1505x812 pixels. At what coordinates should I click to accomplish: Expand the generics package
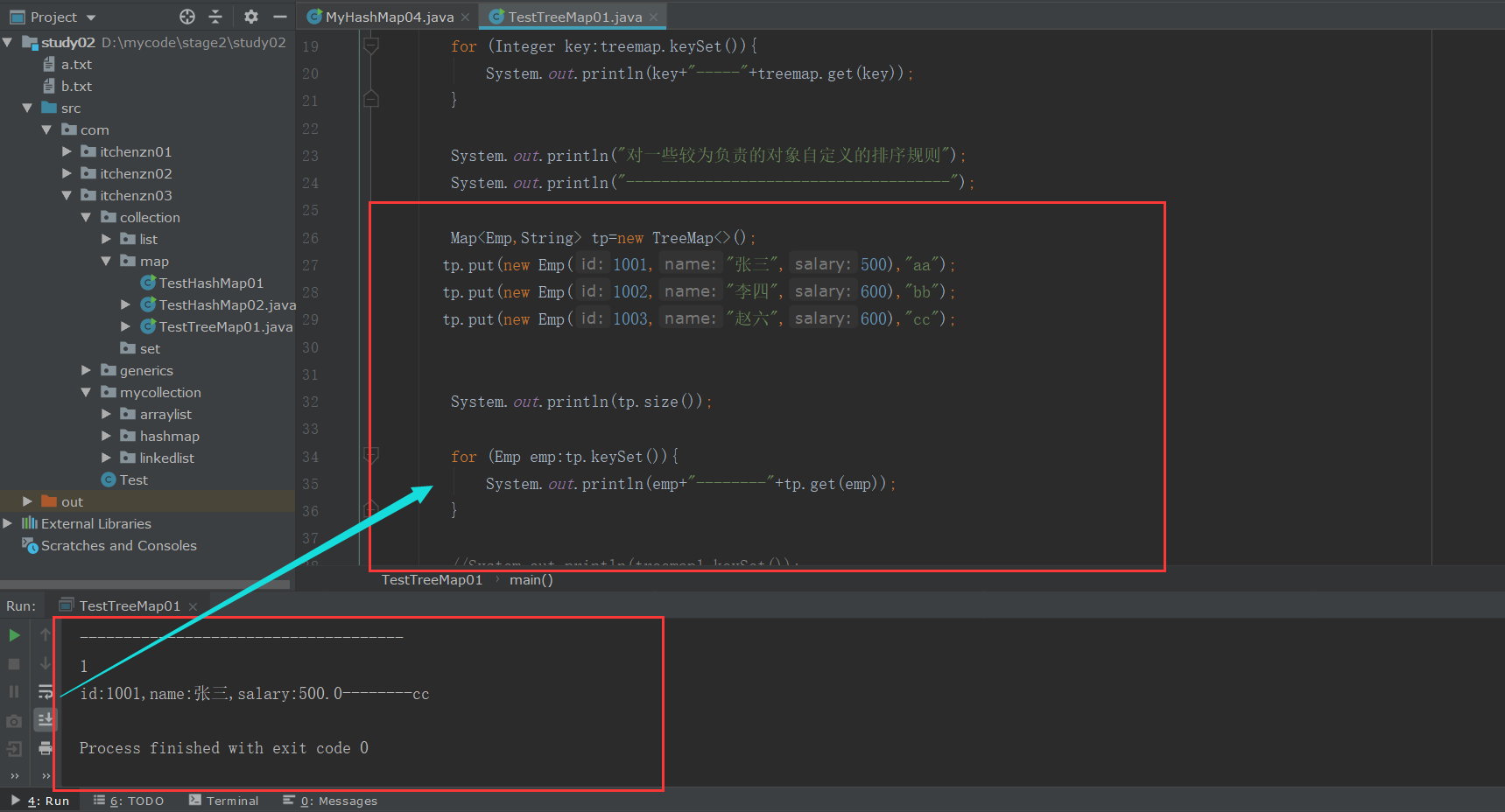pyautogui.click(x=86, y=370)
